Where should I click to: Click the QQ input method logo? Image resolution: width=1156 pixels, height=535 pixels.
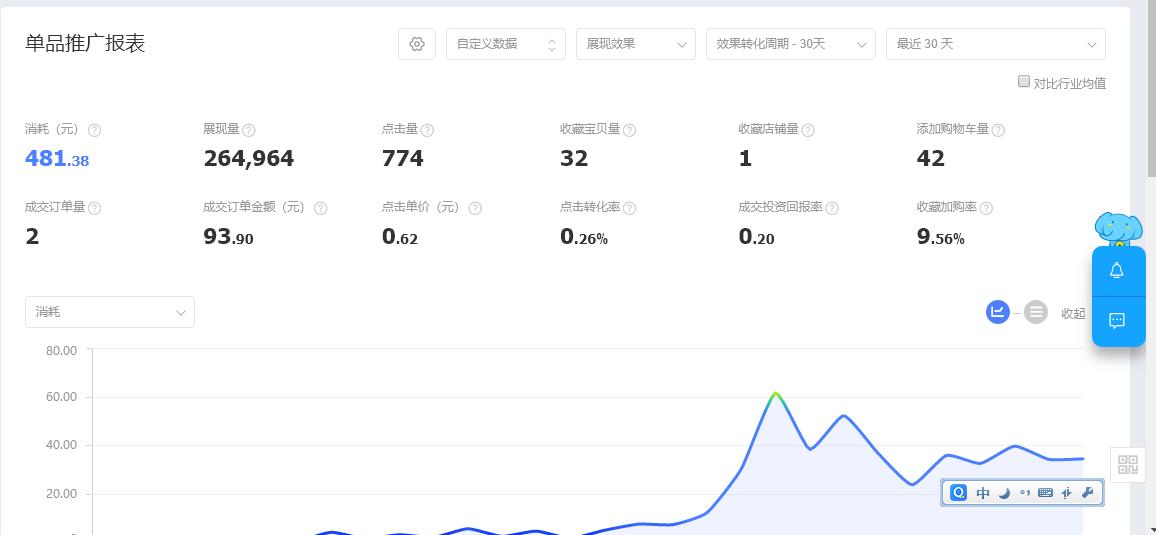click(x=958, y=493)
